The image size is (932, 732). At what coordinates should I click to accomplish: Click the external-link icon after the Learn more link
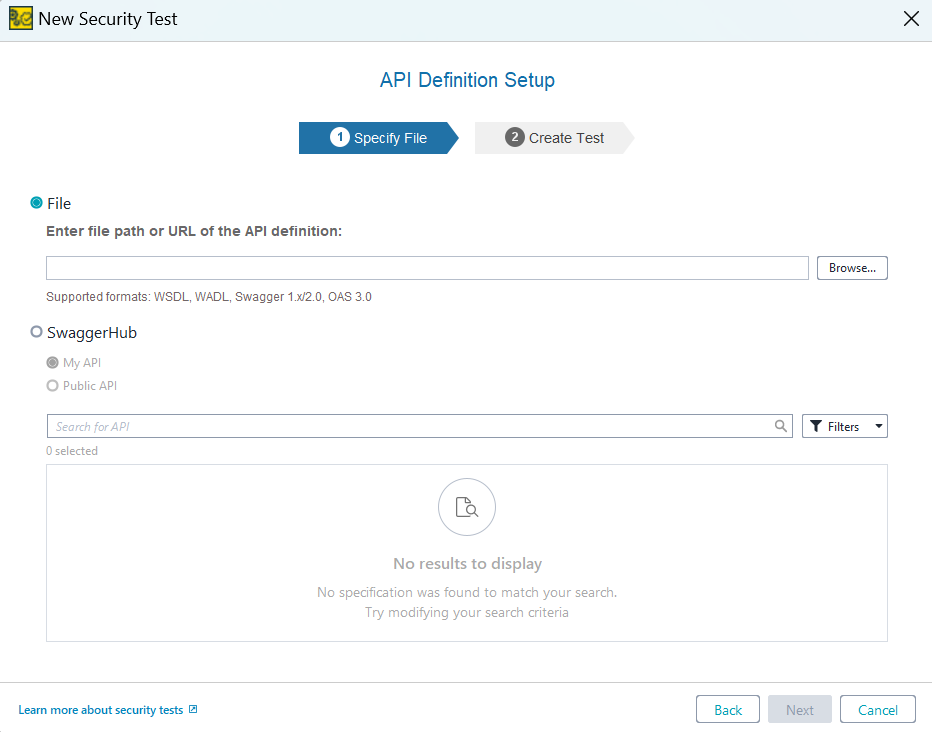coord(195,709)
